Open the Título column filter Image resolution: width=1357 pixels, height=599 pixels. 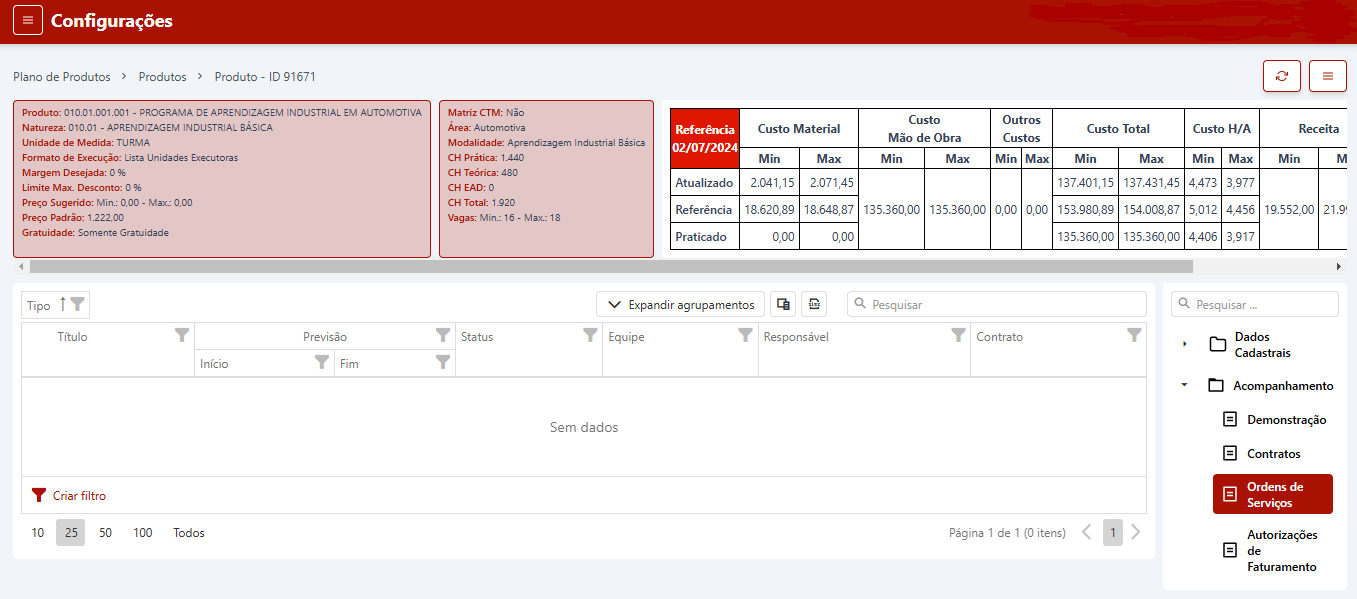click(182, 336)
